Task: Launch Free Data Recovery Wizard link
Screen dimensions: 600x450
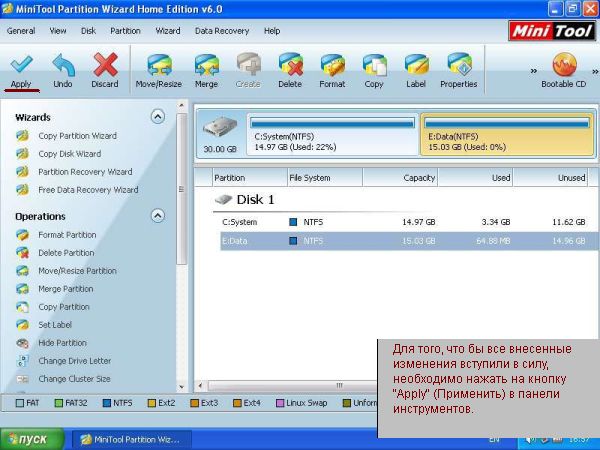Action: (88, 190)
